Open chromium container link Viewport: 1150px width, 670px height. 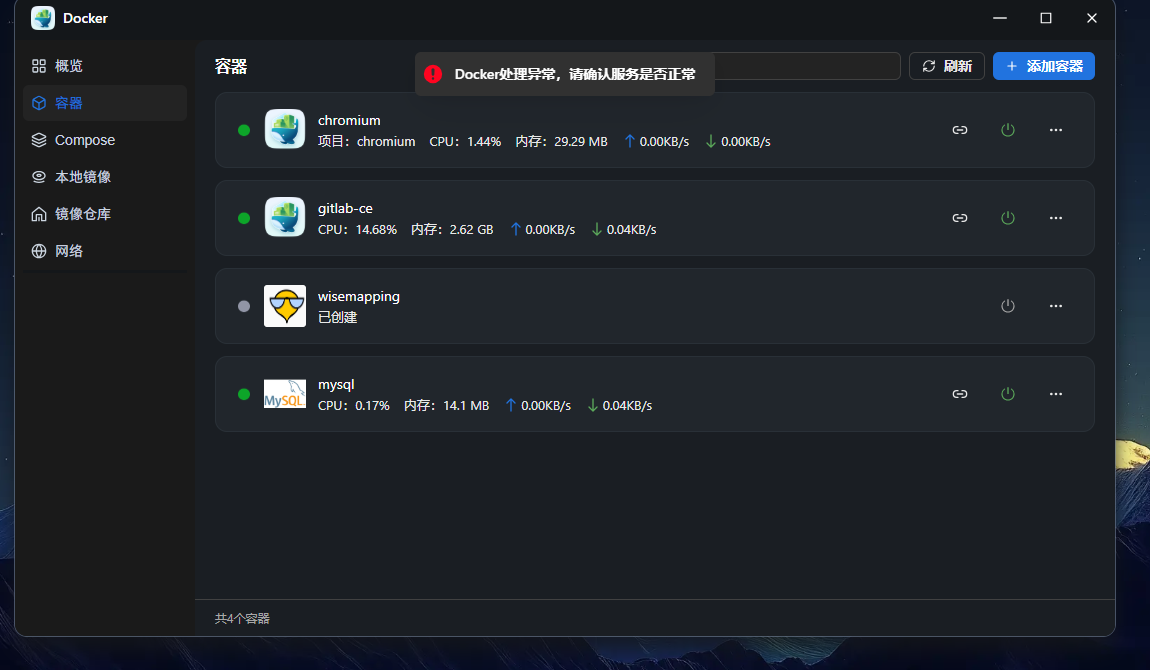point(959,130)
